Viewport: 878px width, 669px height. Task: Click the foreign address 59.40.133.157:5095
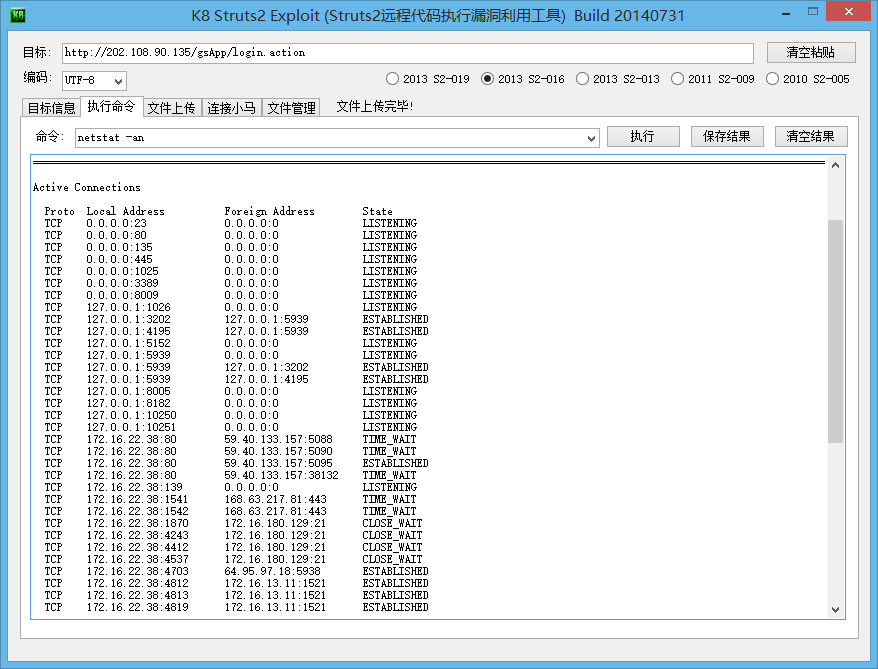pos(278,464)
